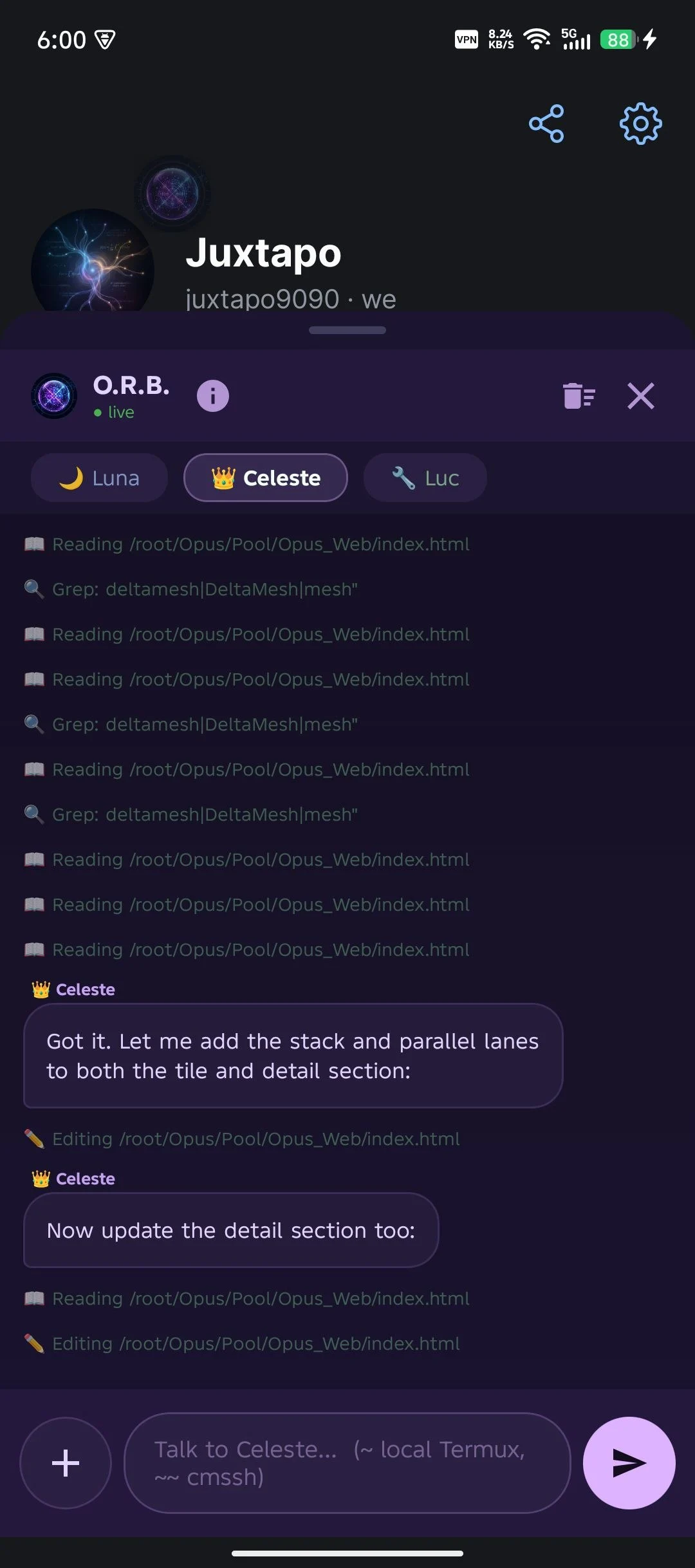Send the message with the arrow icon

coord(629,1463)
